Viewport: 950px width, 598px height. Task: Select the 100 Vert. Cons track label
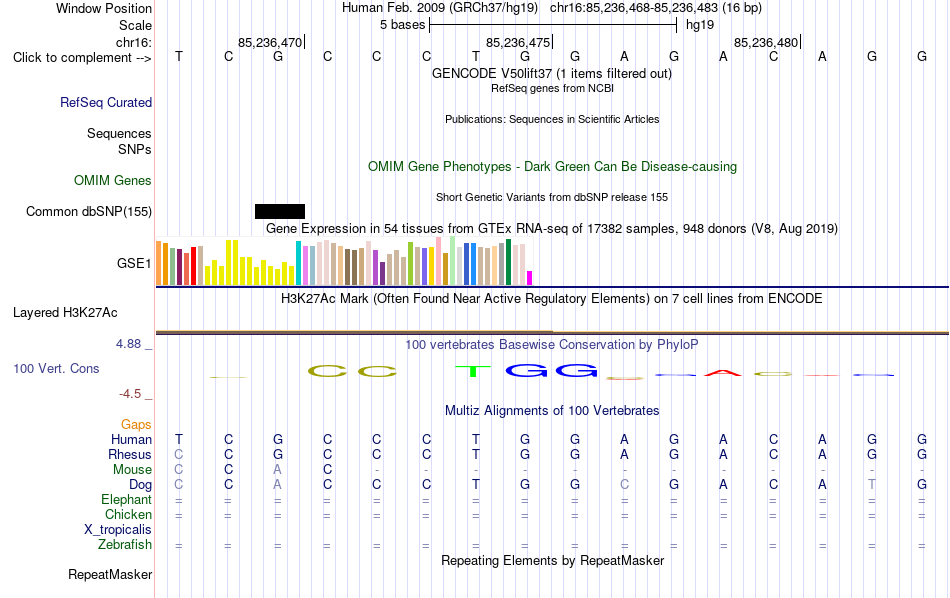(x=56, y=368)
